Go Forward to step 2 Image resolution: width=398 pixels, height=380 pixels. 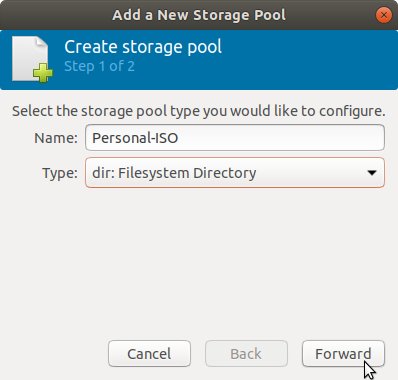pos(343,354)
